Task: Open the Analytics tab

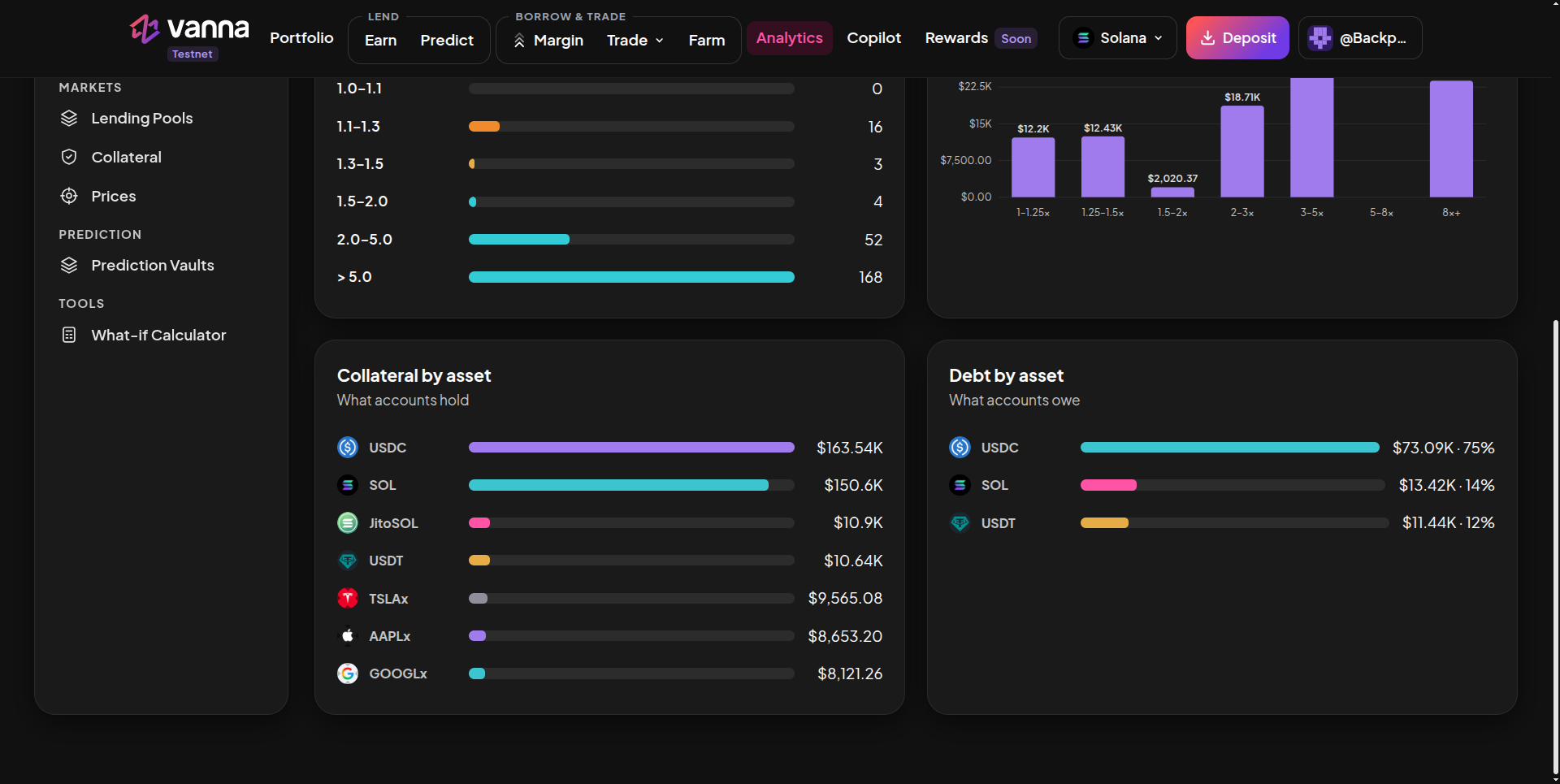Action: 790,38
